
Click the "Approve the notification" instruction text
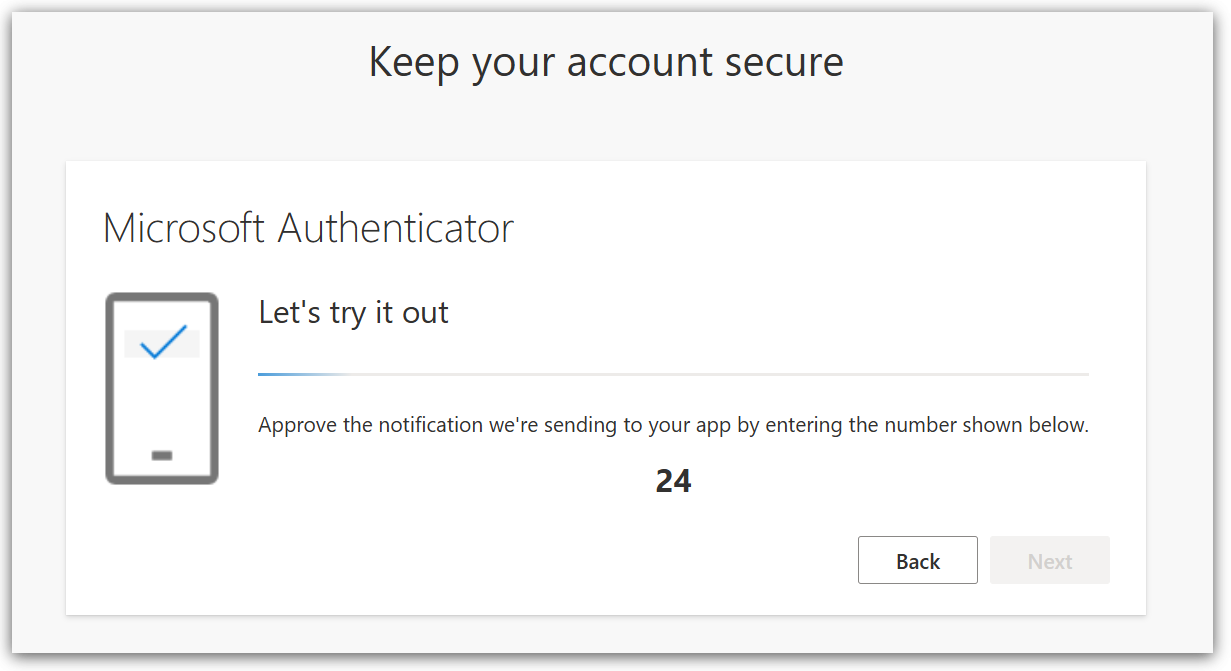pos(672,424)
